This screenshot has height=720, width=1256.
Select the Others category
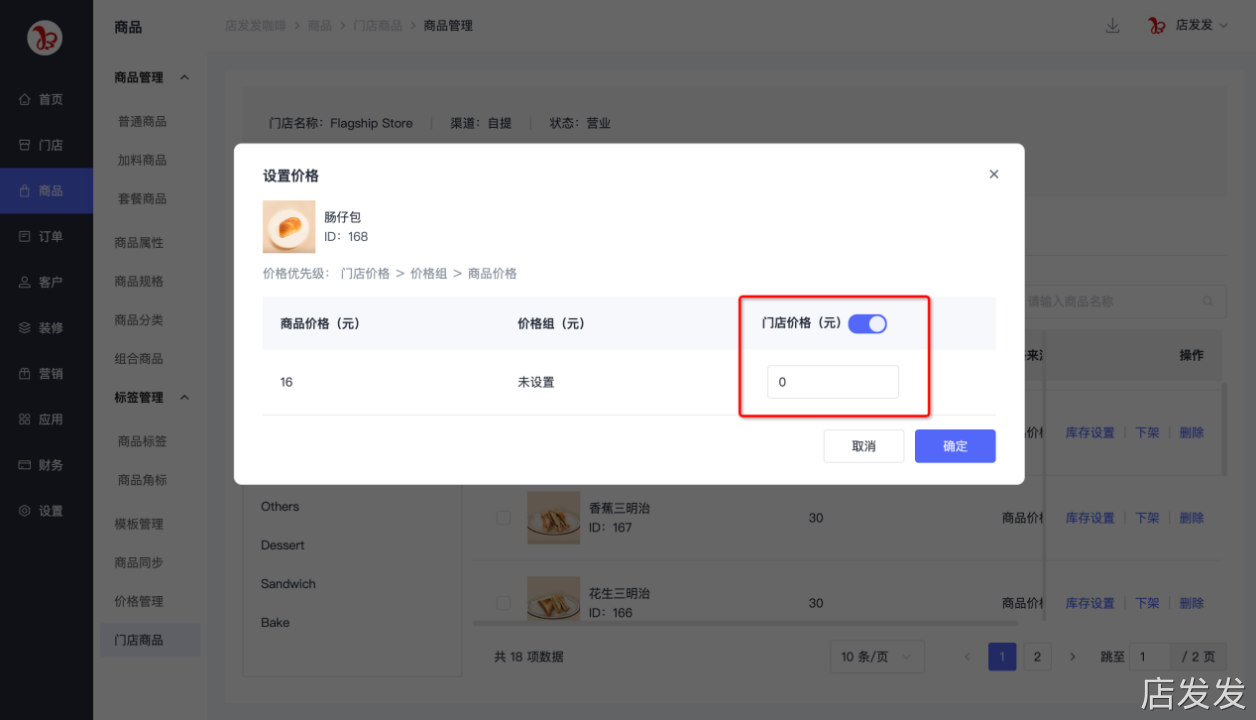coord(280,507)
